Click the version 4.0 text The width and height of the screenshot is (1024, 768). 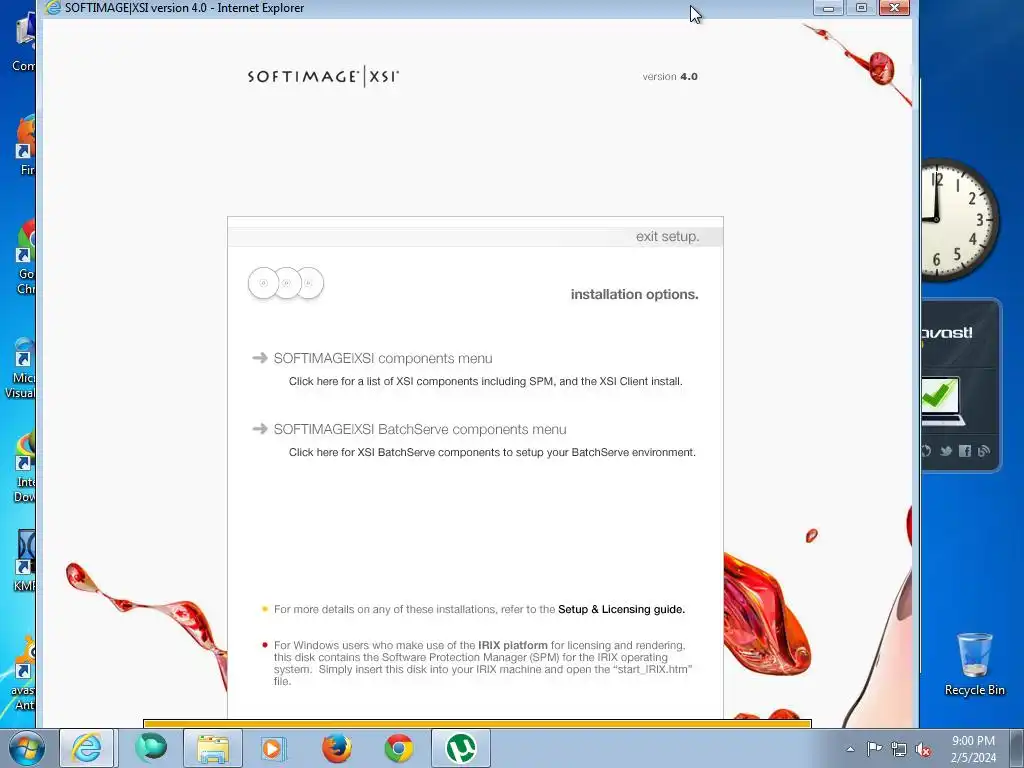pyautogui.click(x=670, y=76)
